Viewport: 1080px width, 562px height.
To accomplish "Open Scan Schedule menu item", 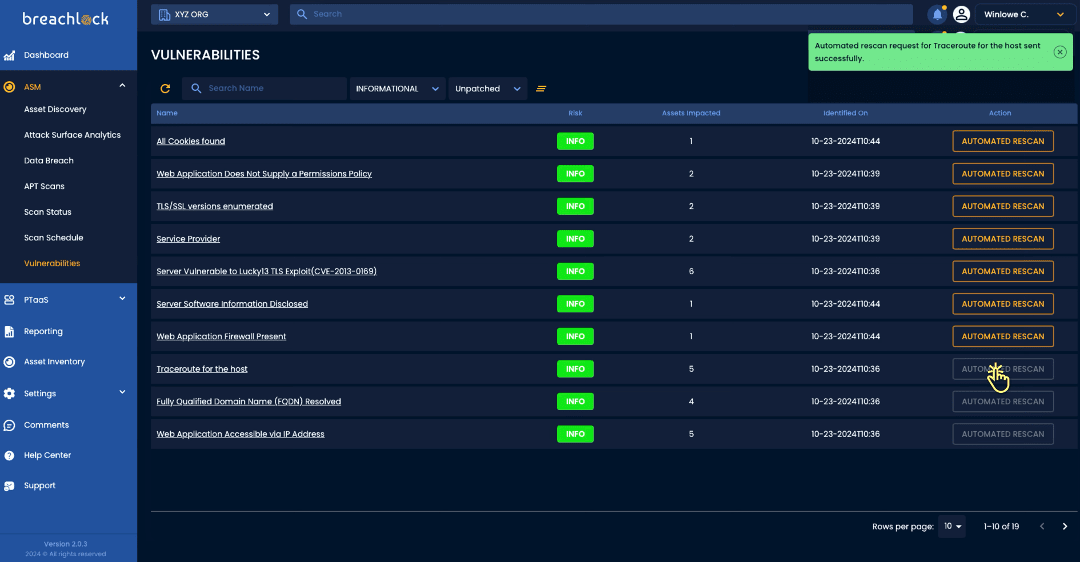I will pos(54,238).
